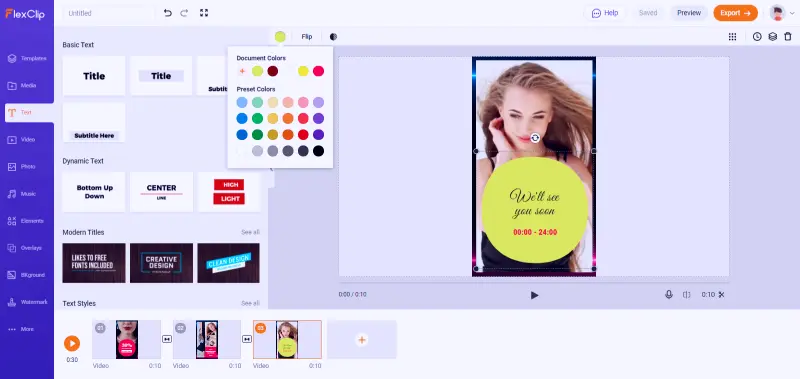Click See all beside Modern Titles

(250, 232)
